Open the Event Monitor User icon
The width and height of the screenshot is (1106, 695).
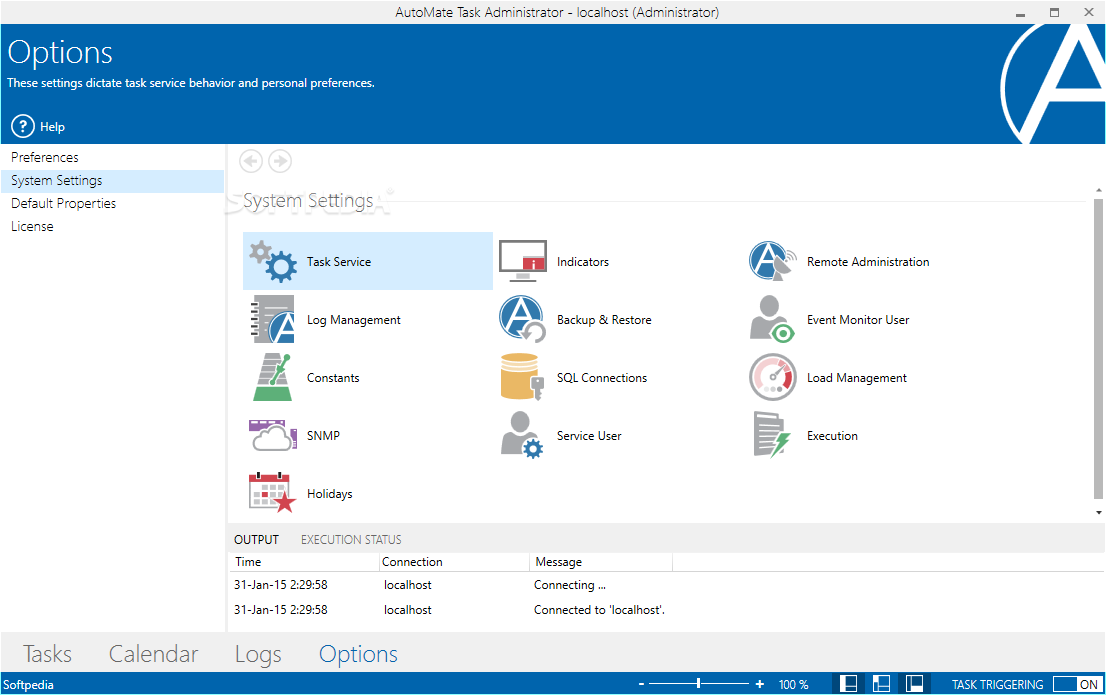(x=772, y=319)
